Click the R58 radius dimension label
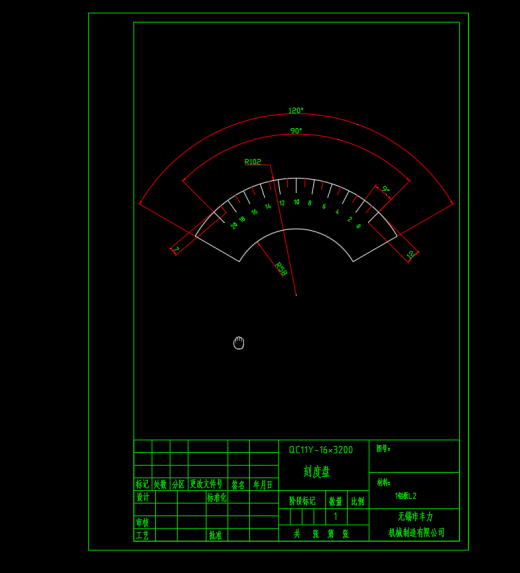Screen dimensions: 520x573 pos(281,269)
